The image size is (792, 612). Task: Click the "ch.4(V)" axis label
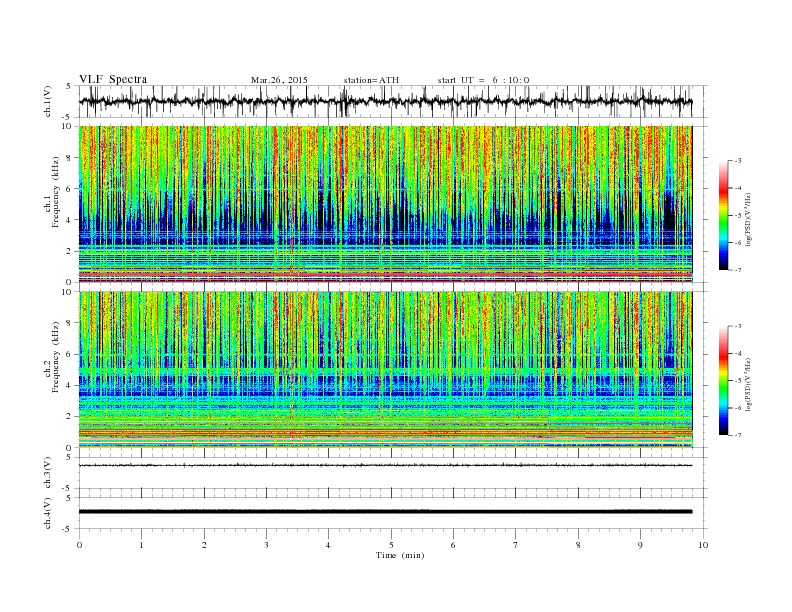tap(48, 513)
